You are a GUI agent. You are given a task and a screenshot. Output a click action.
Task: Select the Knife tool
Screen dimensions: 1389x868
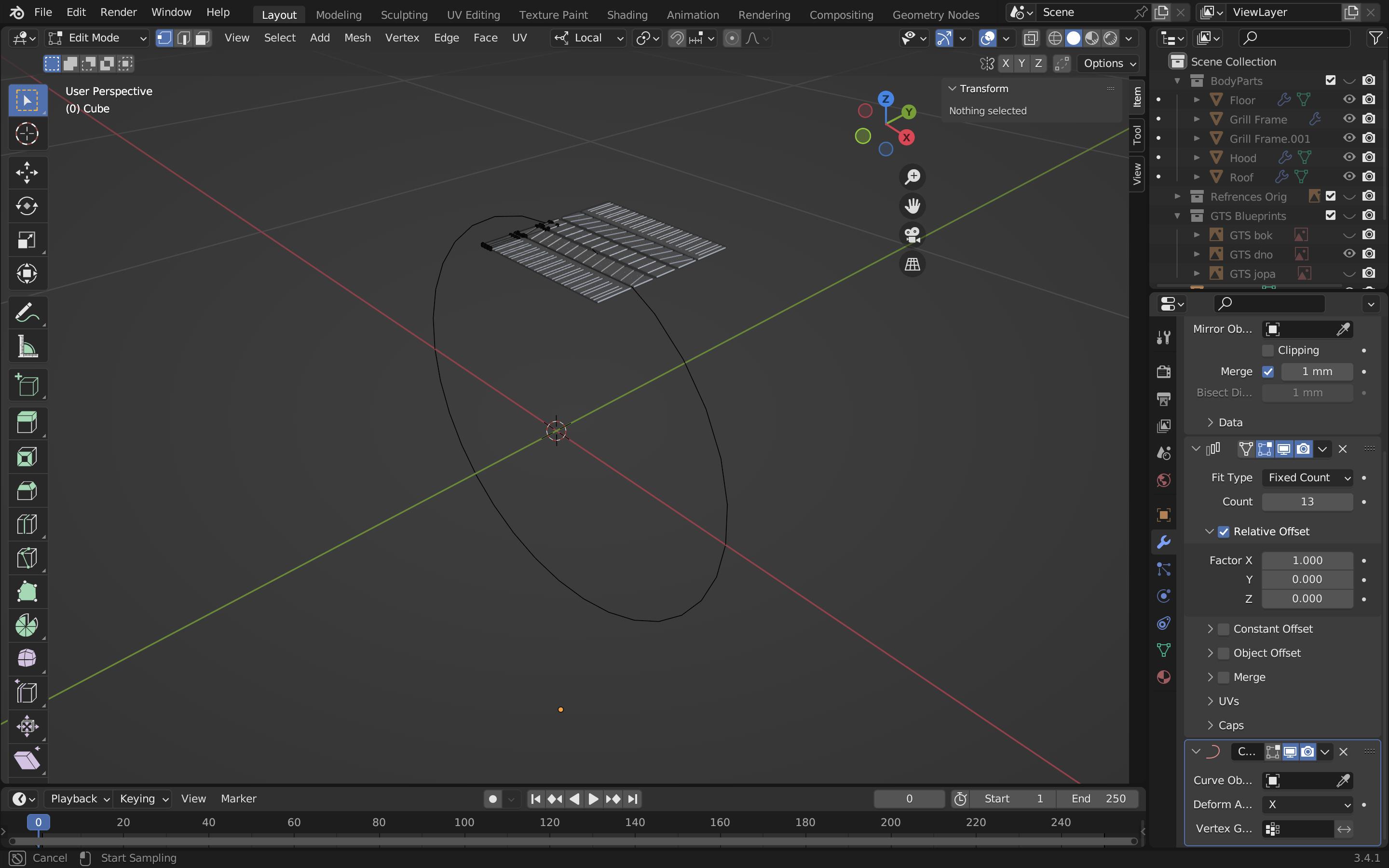point(27,558)
